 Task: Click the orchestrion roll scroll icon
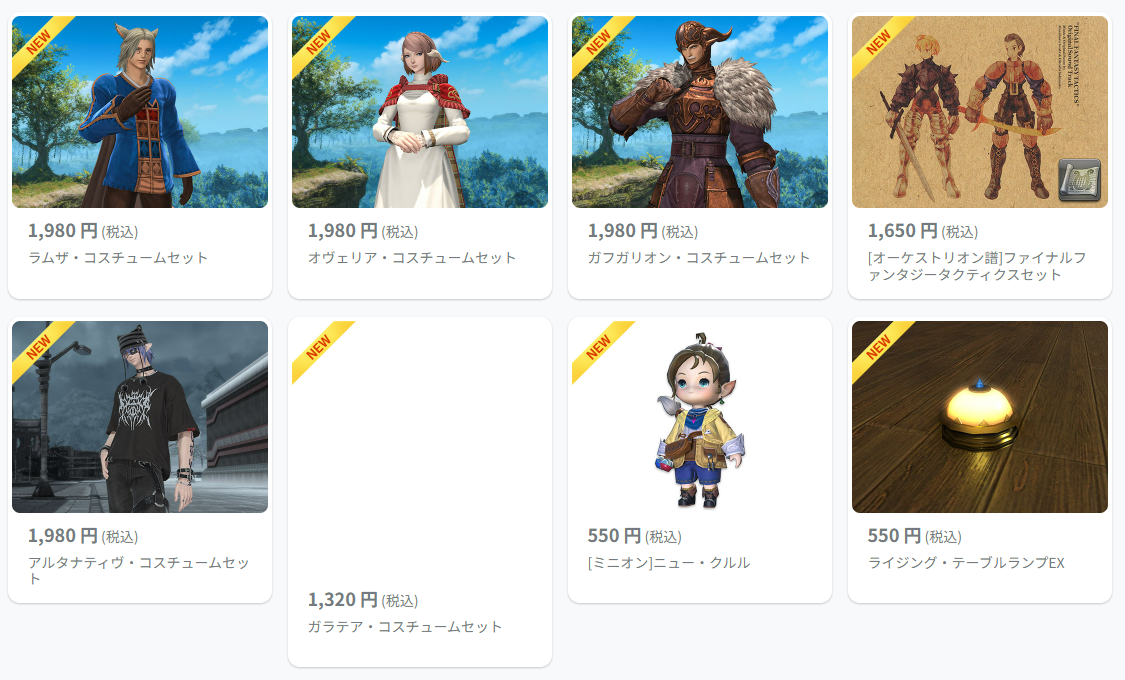tap(1079, 179)
